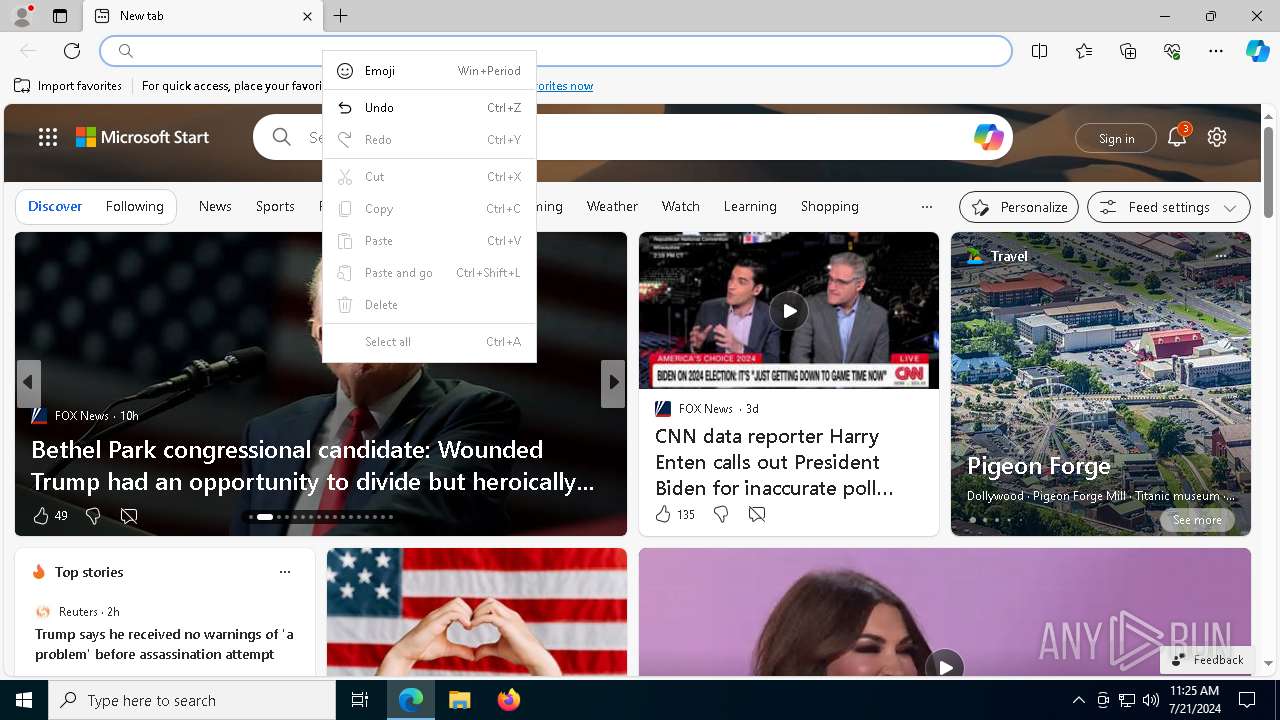Click the Personalize button
This screenshot has width=1280, height=720.
[x=1019, y=207]
